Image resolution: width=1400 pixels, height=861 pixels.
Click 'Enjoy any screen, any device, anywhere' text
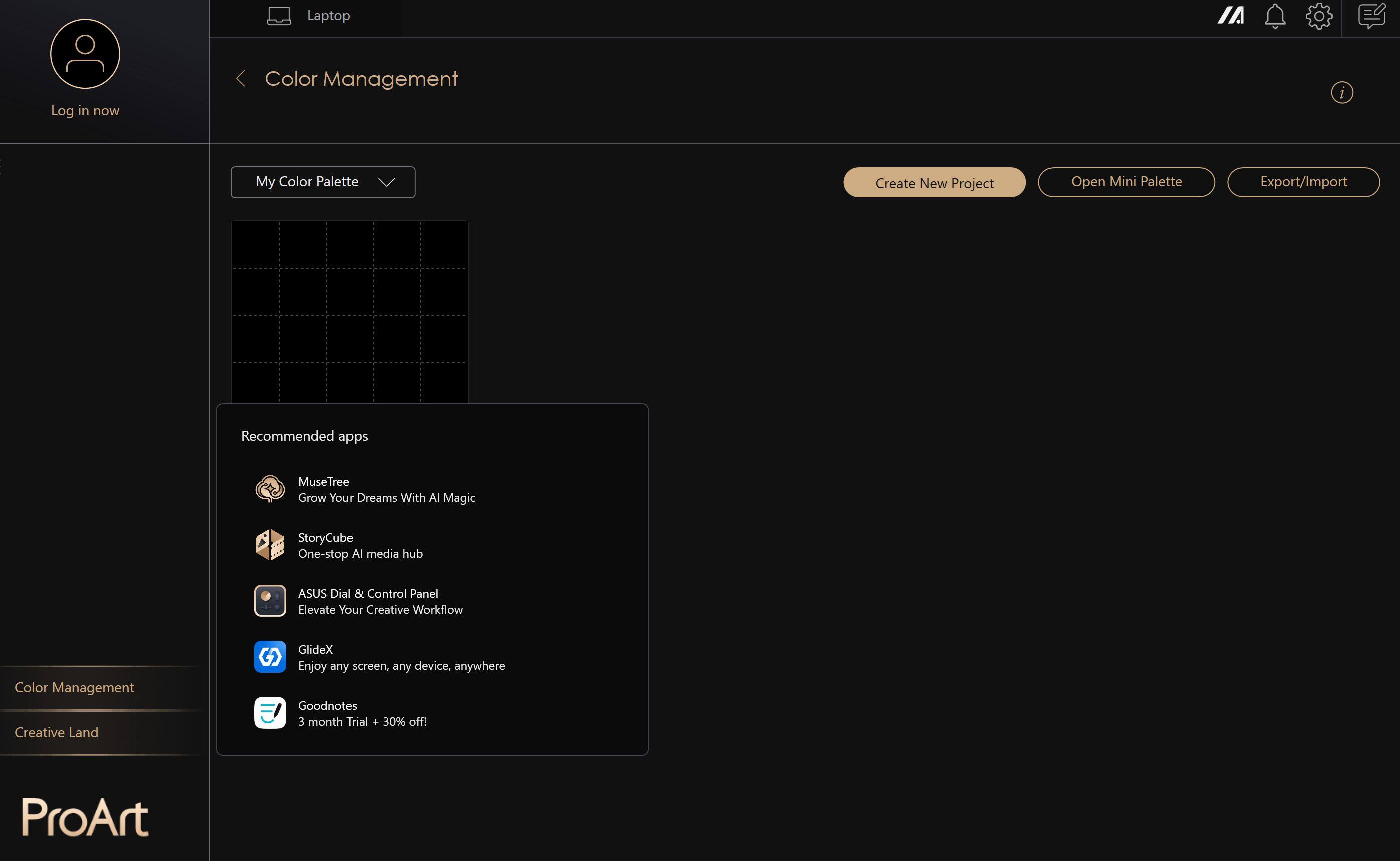tap(402, 666)
